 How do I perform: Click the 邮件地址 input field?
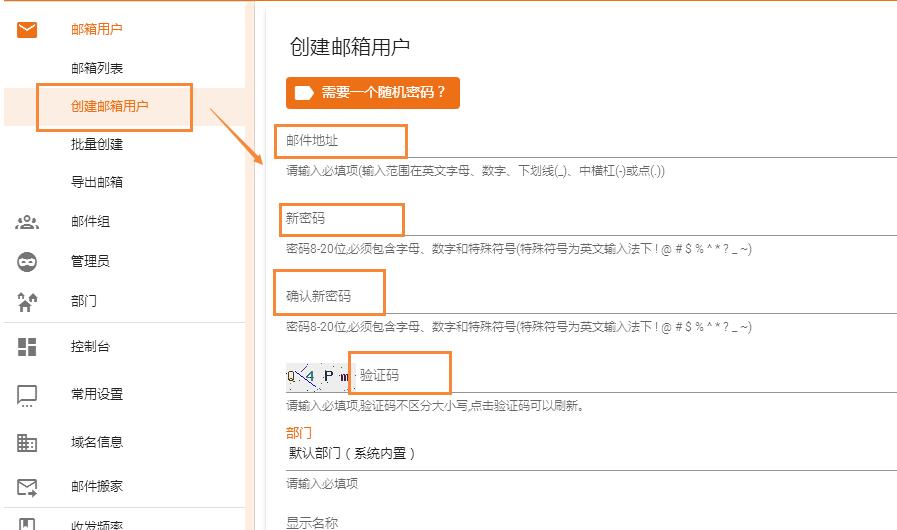(x=590, y=141)
